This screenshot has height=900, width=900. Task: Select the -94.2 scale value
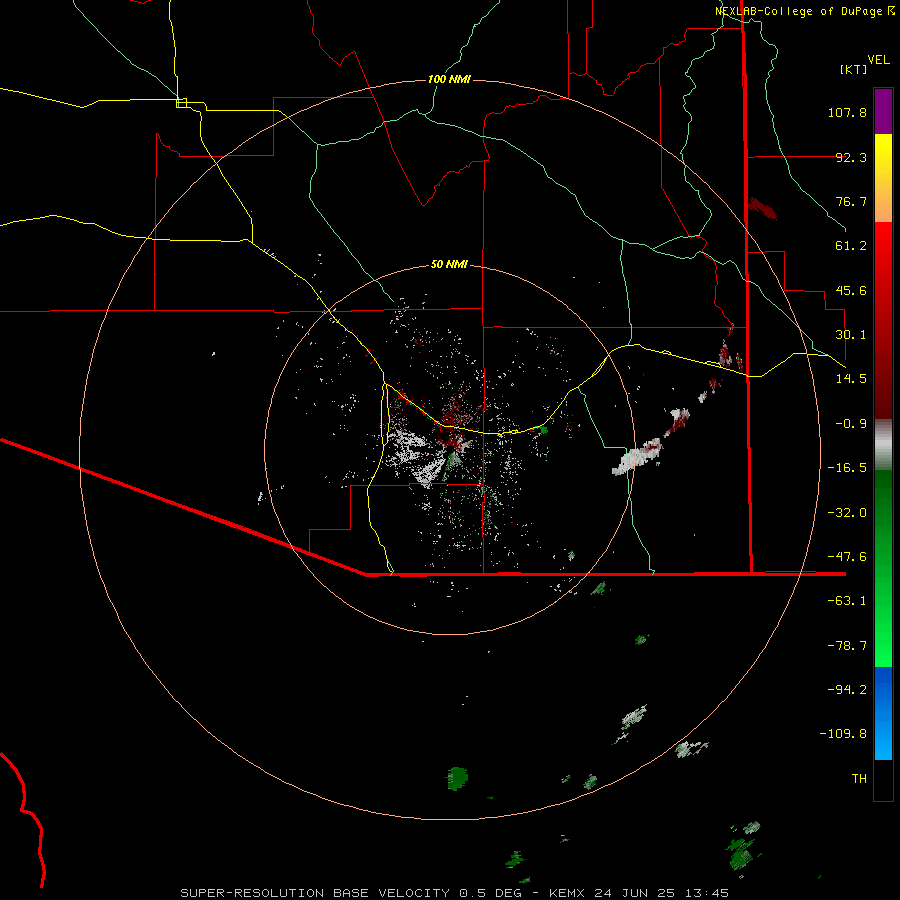coord(847,690)
